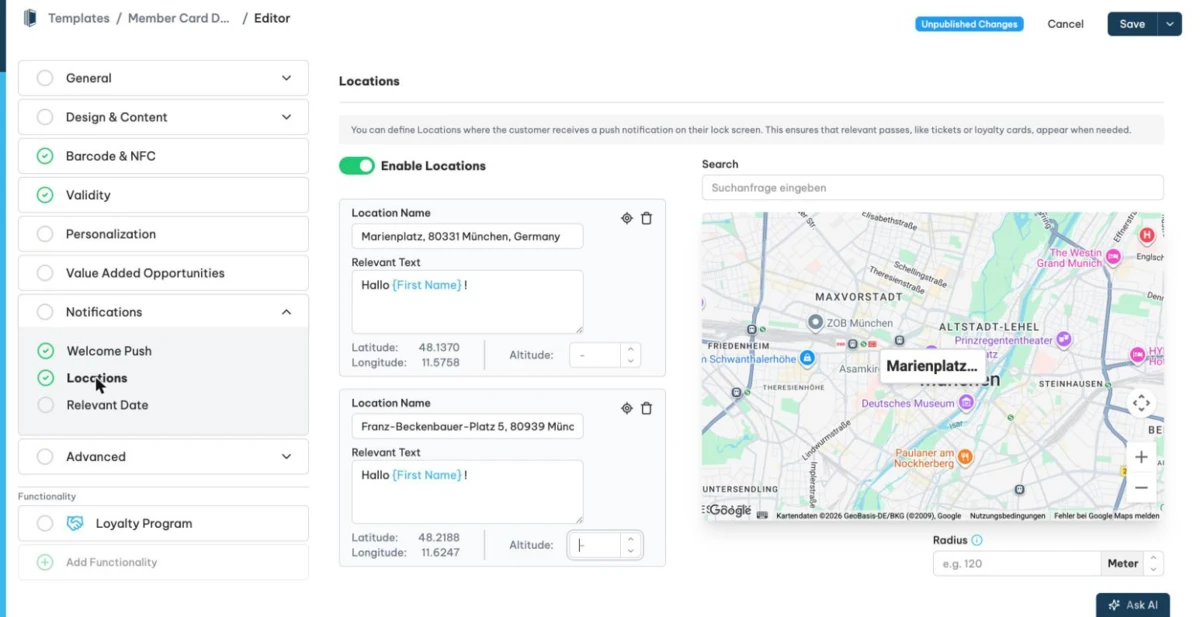Toggle the Enable Locations switch
The height and width of the screenshot is (617, 1200).
[357, 166]
